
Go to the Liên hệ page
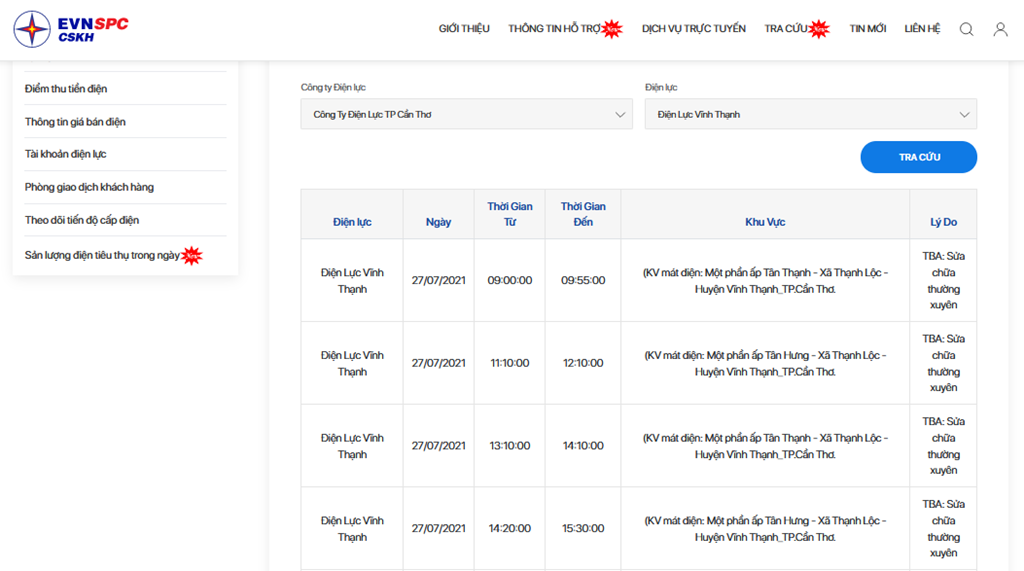tap(922, 29)
